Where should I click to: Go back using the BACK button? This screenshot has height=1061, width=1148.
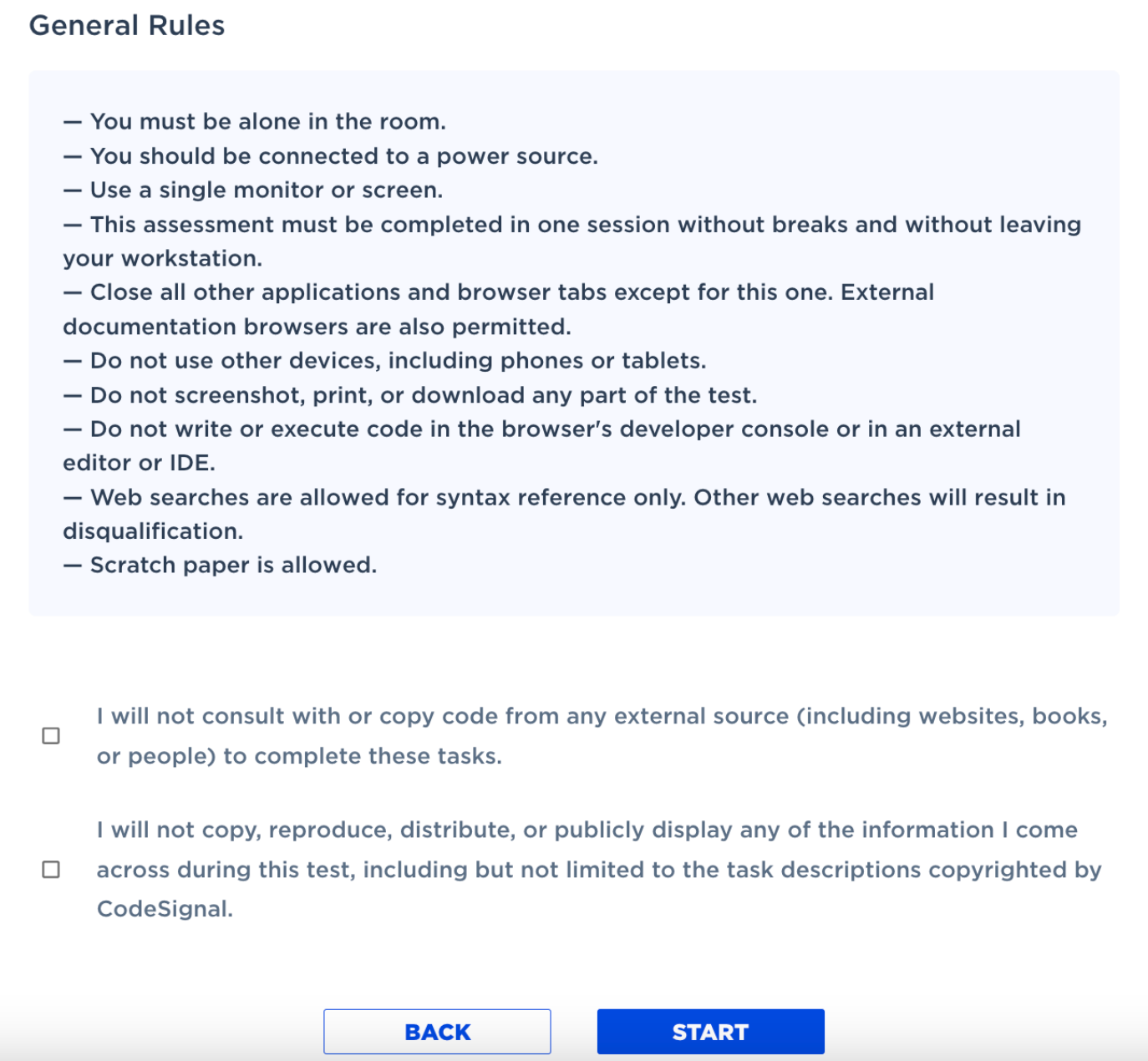click(x=437, y=1032)
